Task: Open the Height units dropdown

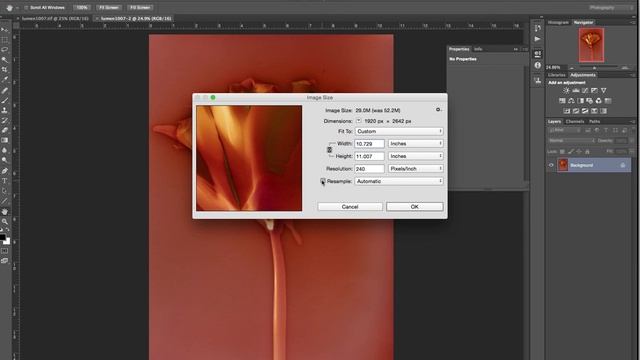Action: tap(416, 156)
